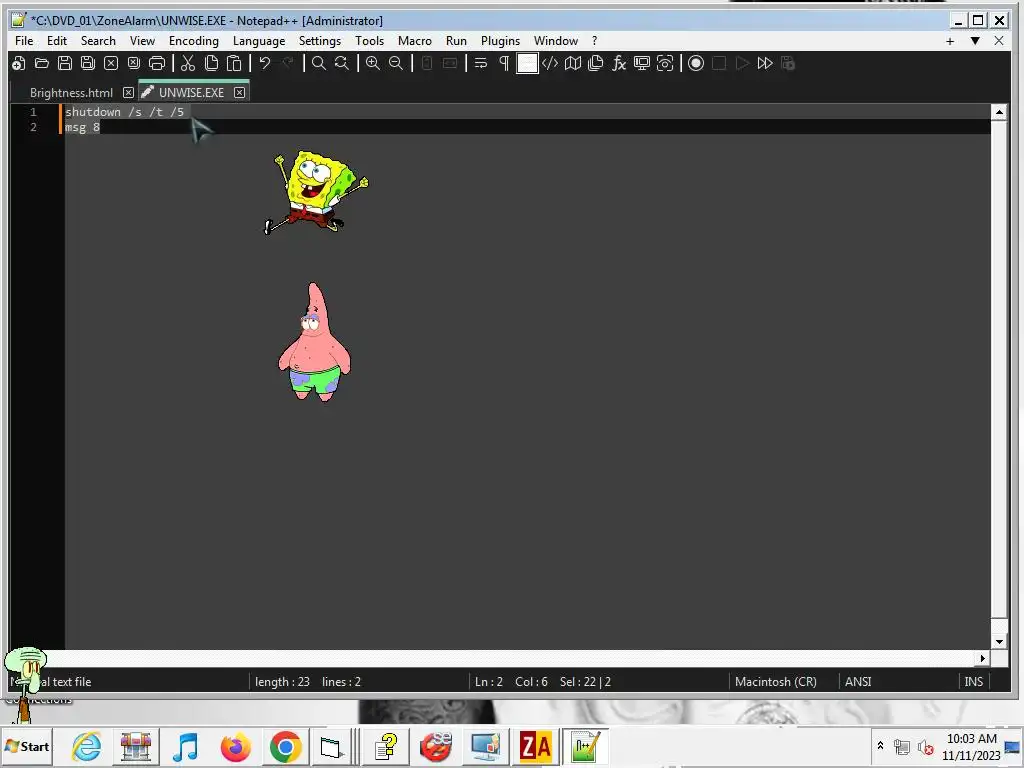Undo last edit via toolbar
The width and height of the screenshot is (1024, 768).
click(x=264, y=63)
